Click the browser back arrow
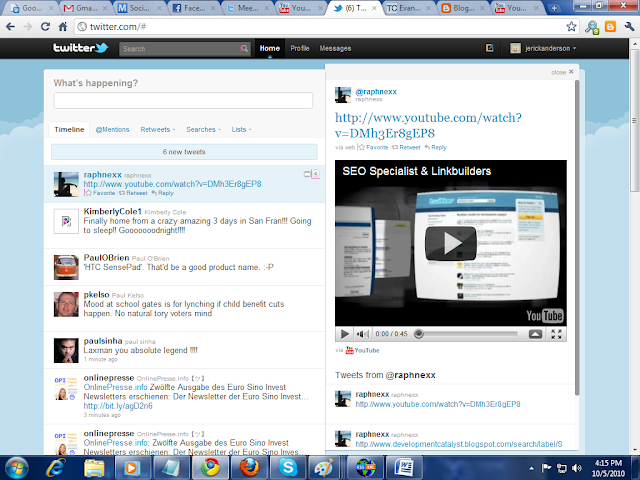 tap(11, 27)
